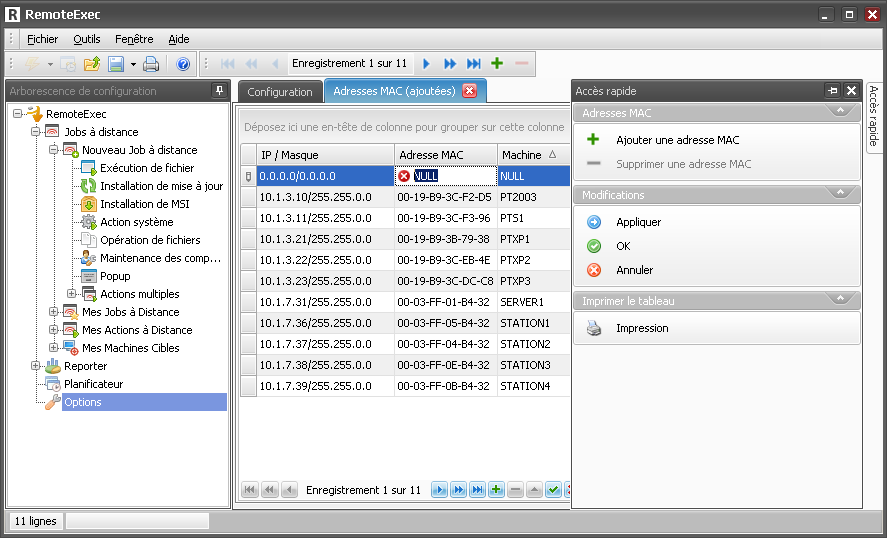Select Maintenance des comp… node

click(x=160, y=259)
